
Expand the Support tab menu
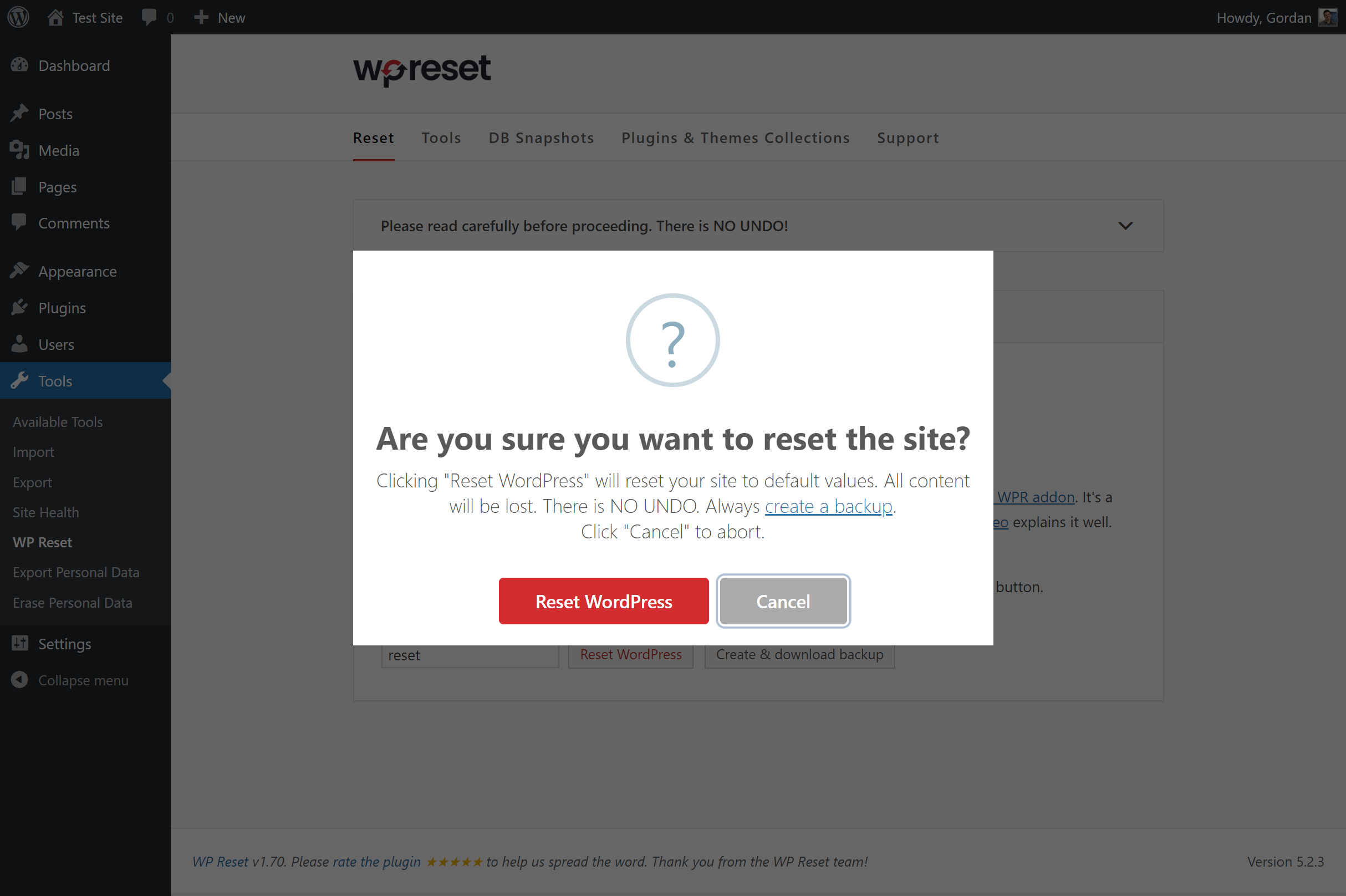point(907,137)
